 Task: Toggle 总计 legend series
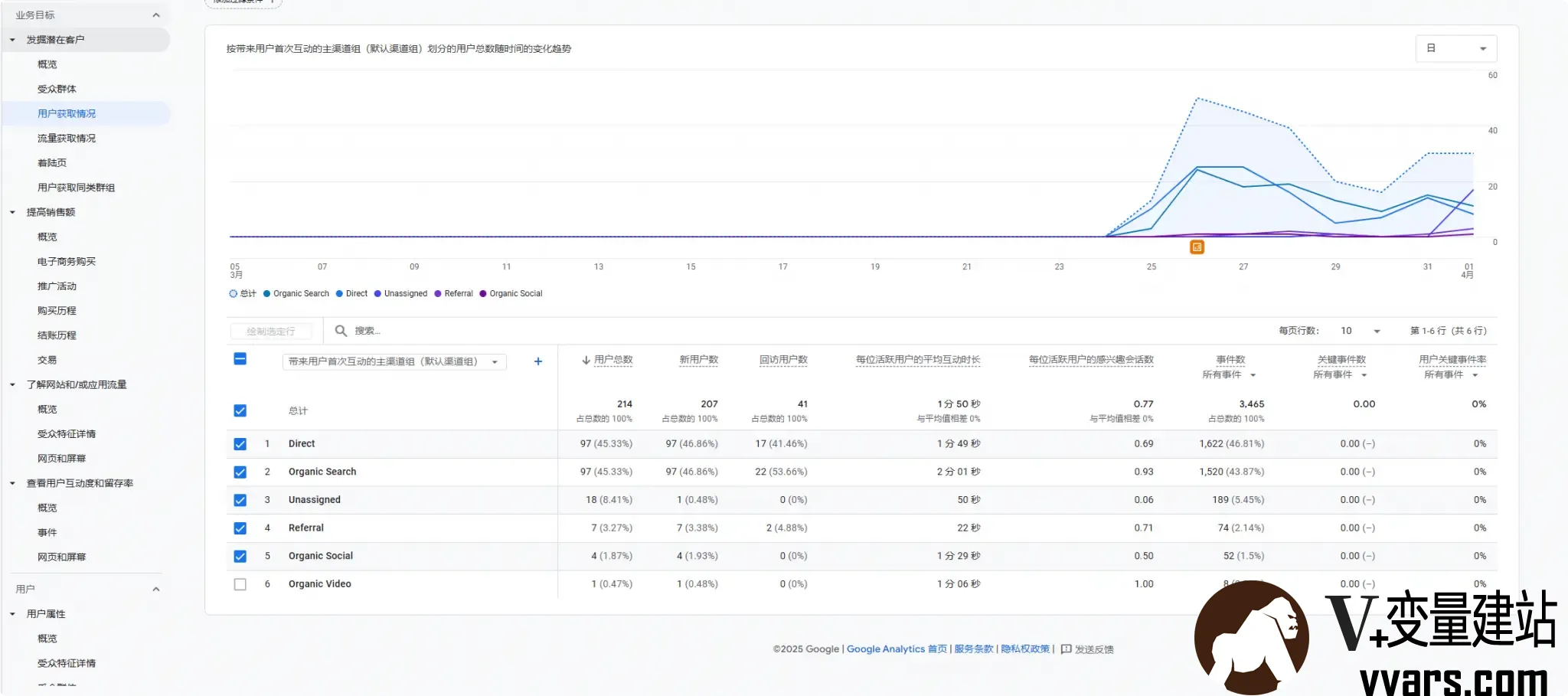tap(243, 293)
